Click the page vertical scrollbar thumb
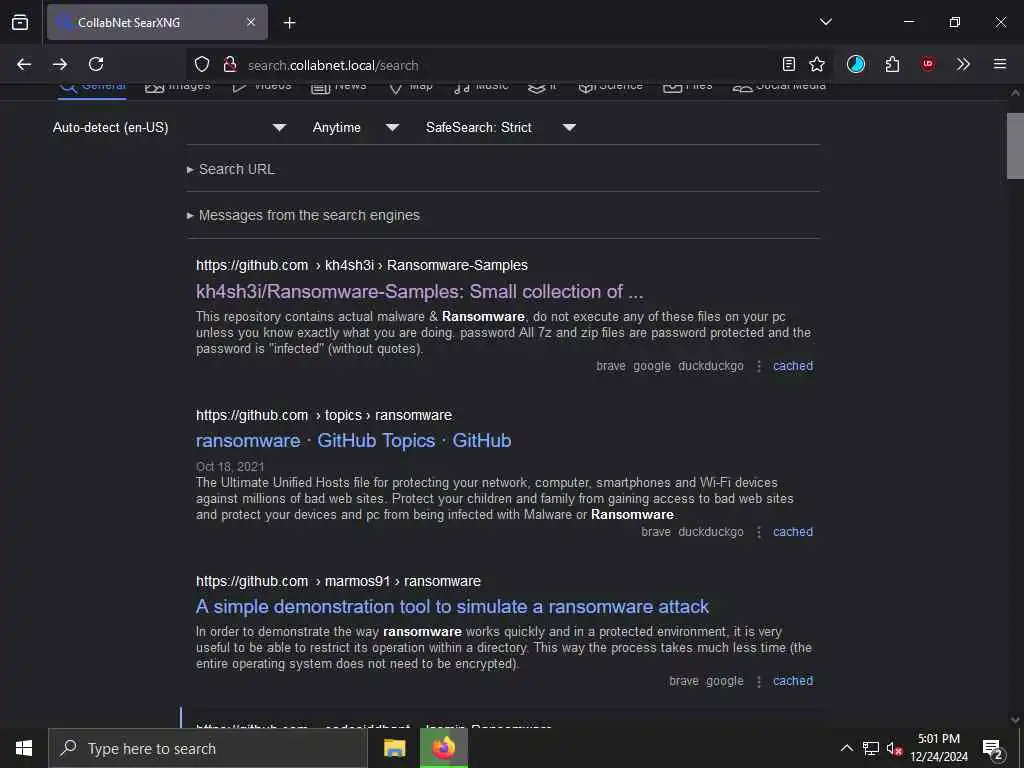 [x=1015, y=146]
